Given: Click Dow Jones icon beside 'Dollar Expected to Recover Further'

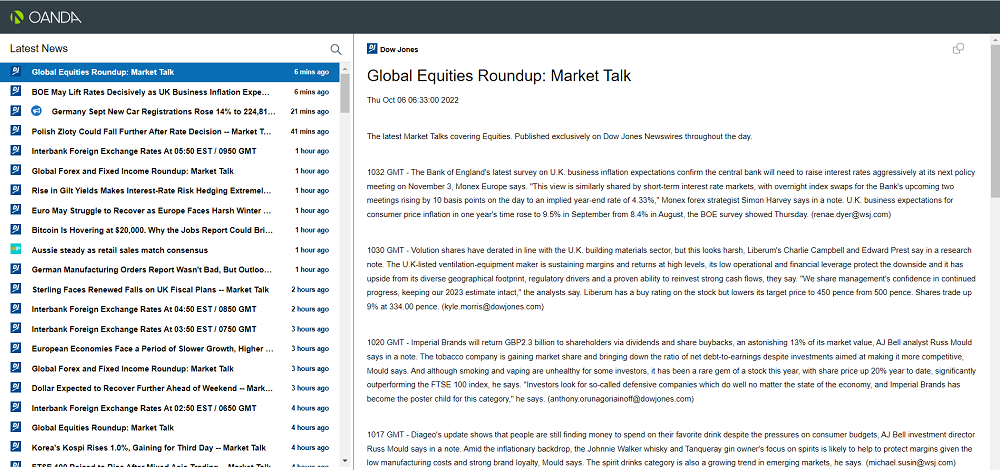Looking at the screenshot, I should click(x=16, y=388).
